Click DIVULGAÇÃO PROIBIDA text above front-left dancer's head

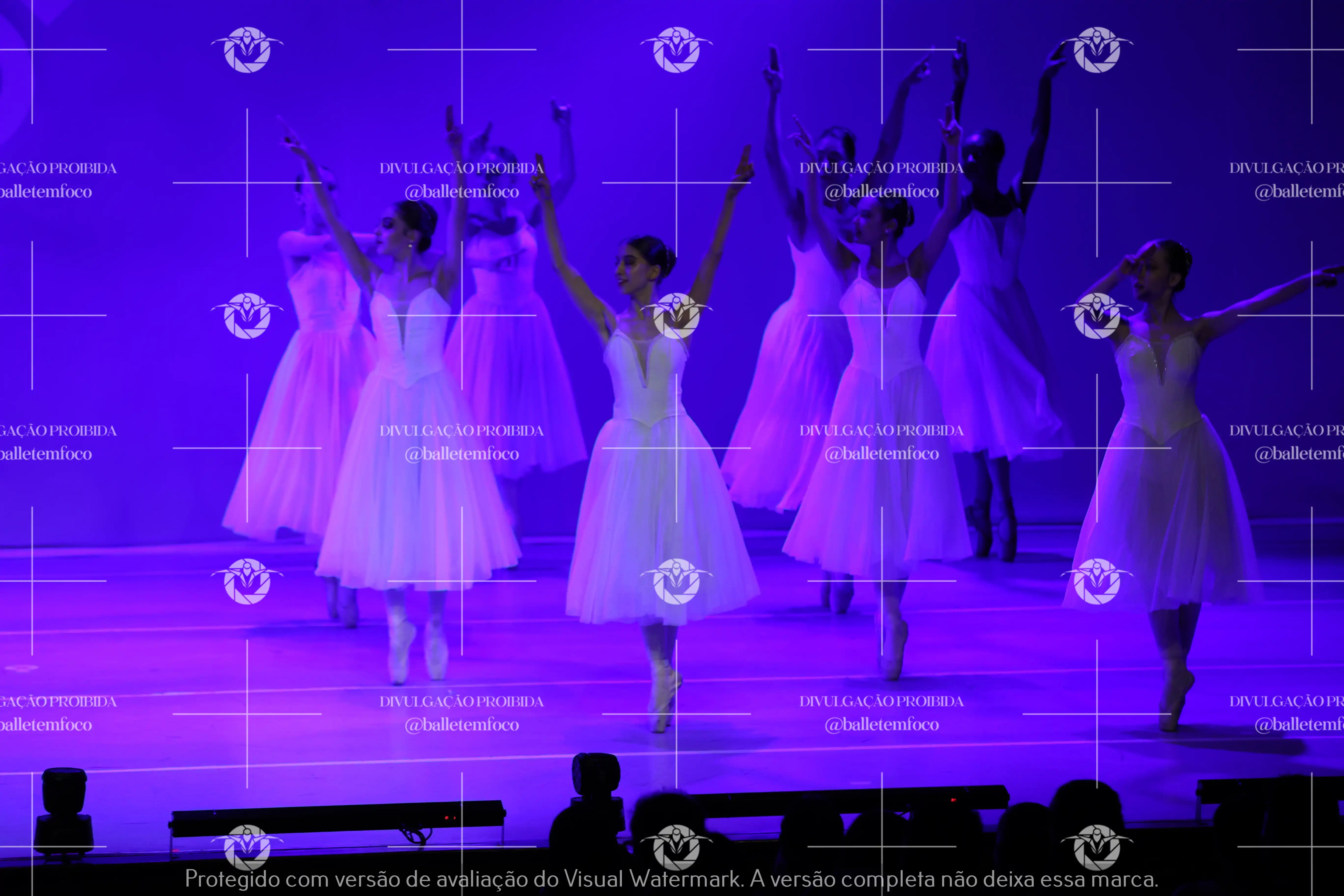pos(462,168)
